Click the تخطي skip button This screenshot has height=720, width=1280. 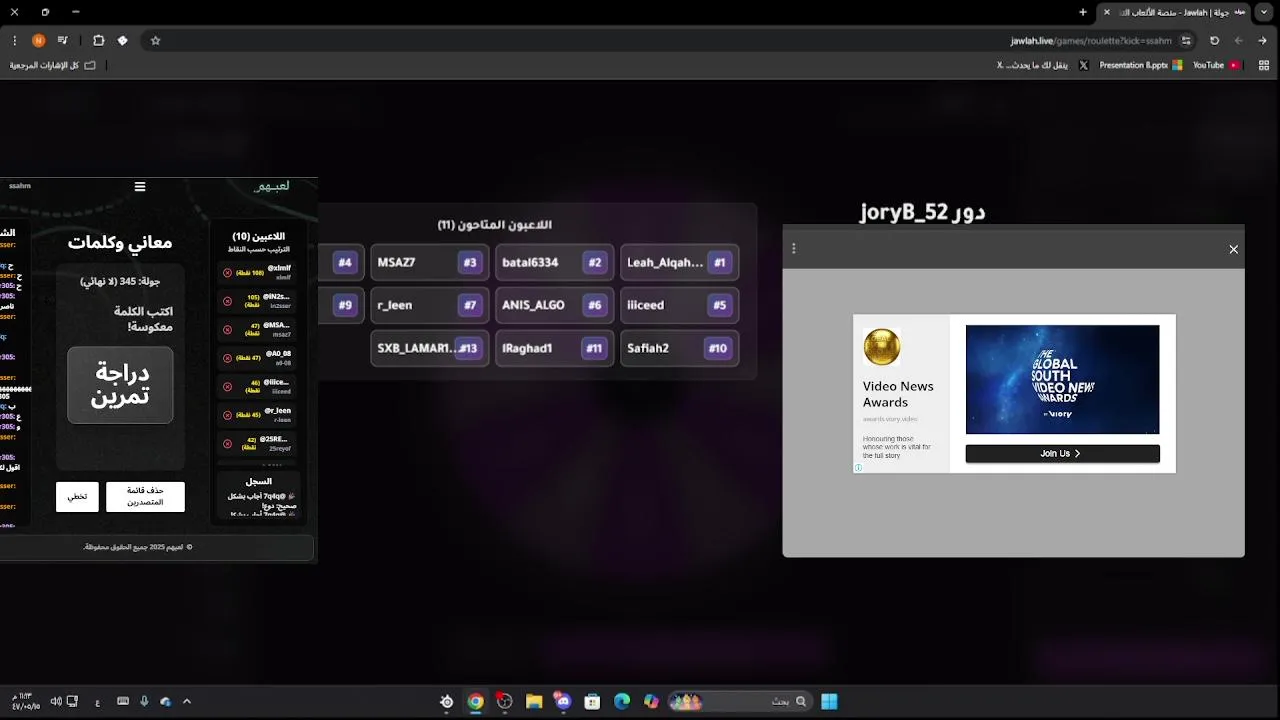point(77,496)
